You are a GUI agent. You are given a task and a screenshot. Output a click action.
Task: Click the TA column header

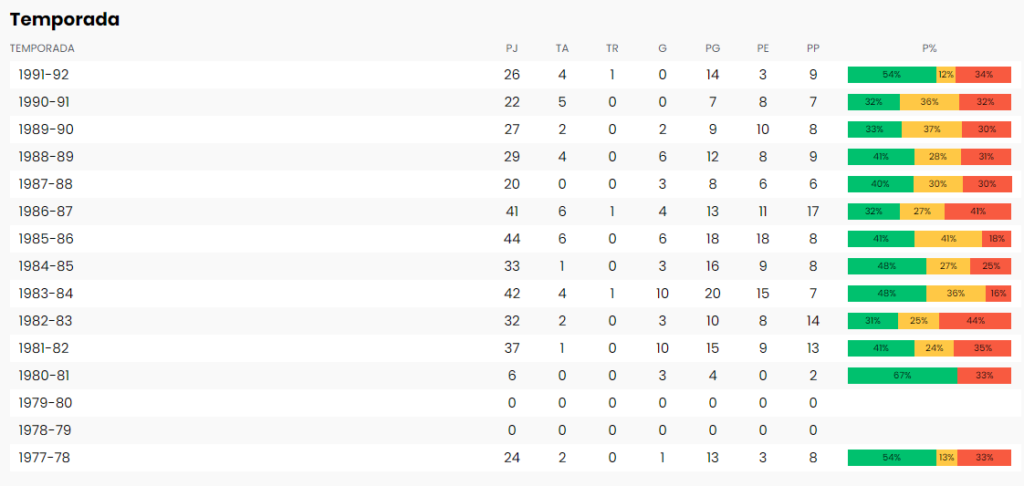click(562, 48)
